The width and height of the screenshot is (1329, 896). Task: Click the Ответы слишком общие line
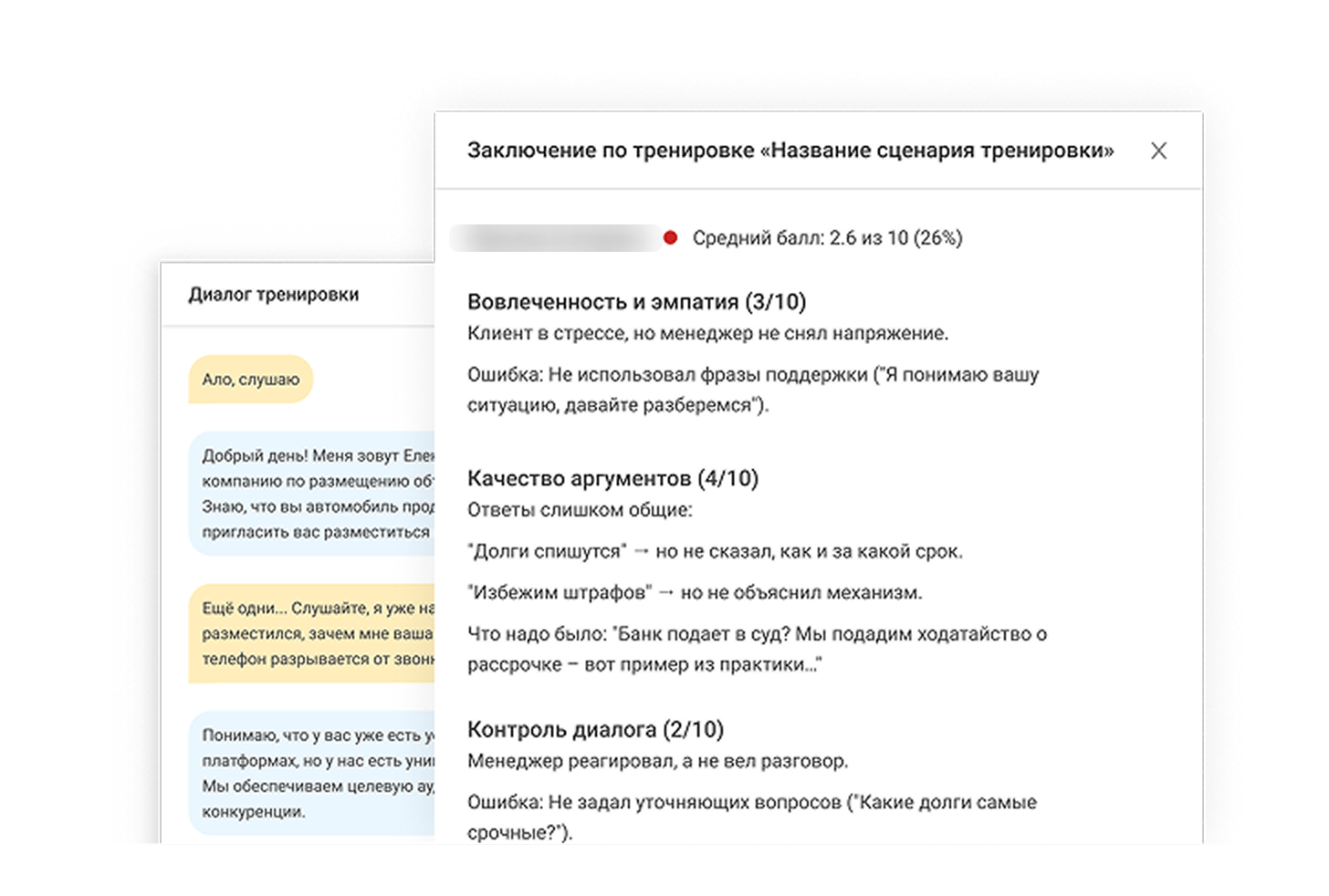click(580, 510)
